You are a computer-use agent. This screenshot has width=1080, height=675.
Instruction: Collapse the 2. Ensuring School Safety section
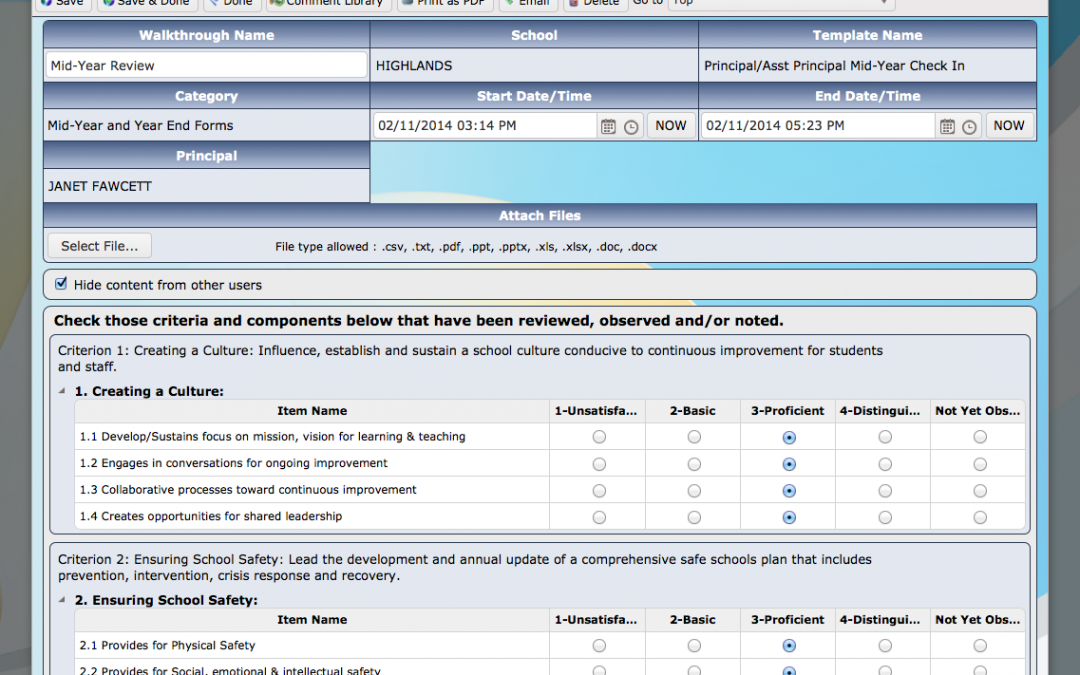(62, 599)
